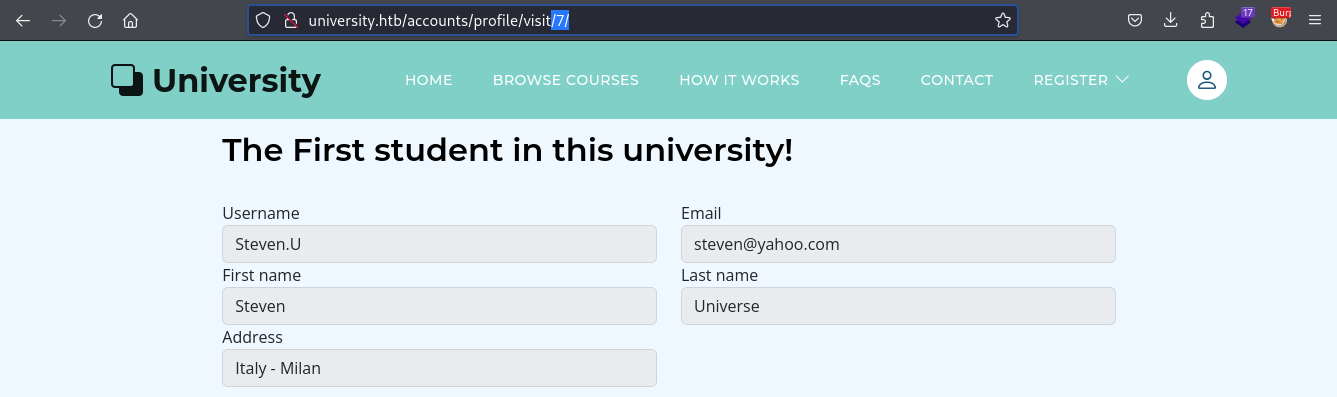Click the University logo icon

(x=127, y=80)
